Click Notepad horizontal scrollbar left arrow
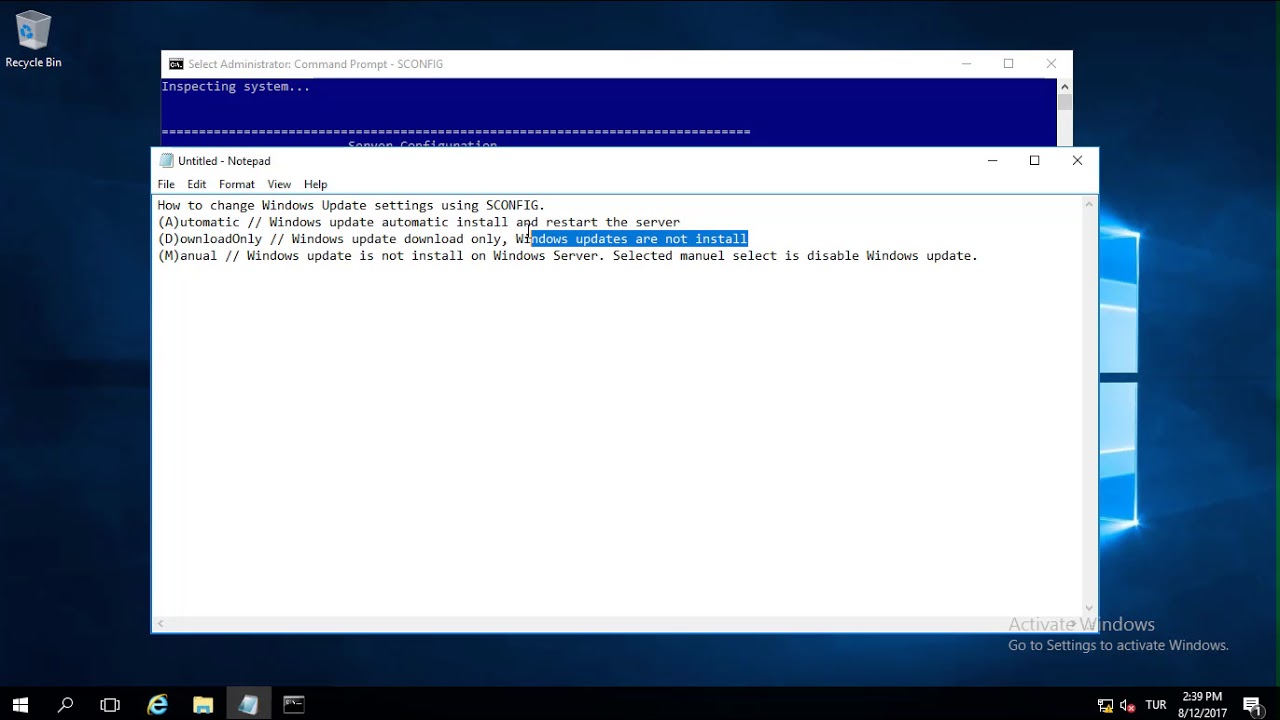Screen dimensions: 1280x720 tap(160, 624)
